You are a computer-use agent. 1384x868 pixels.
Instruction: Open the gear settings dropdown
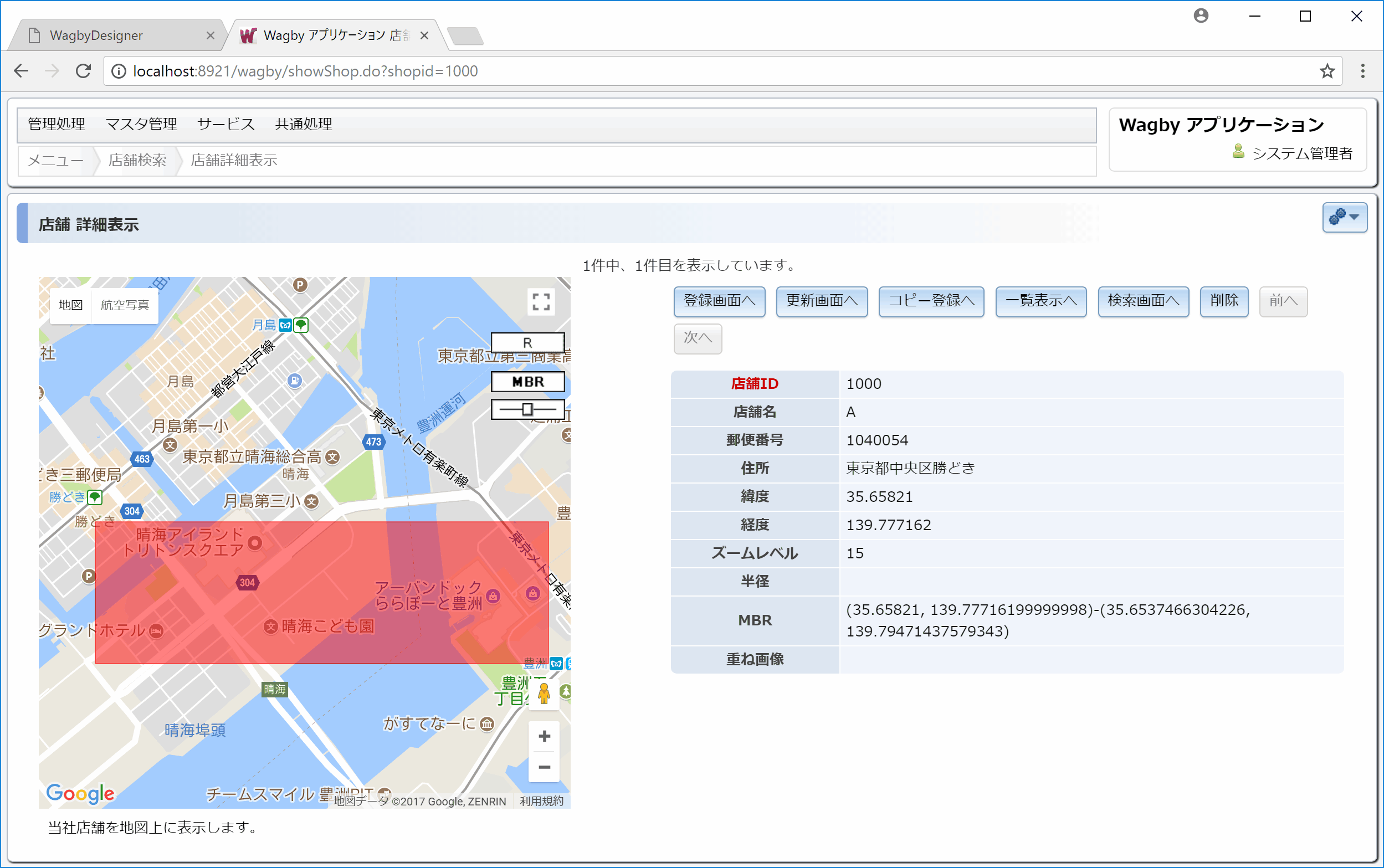pos(1345,218)
